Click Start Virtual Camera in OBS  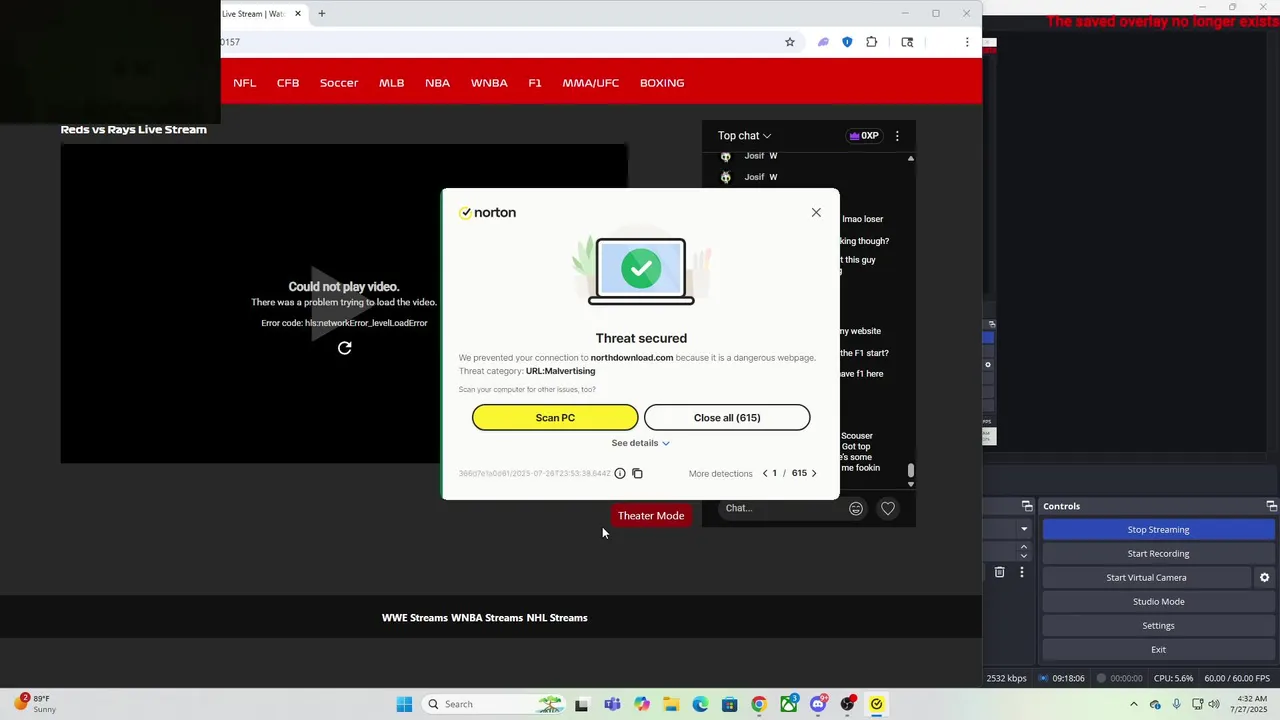click(x=1147, y=578)
